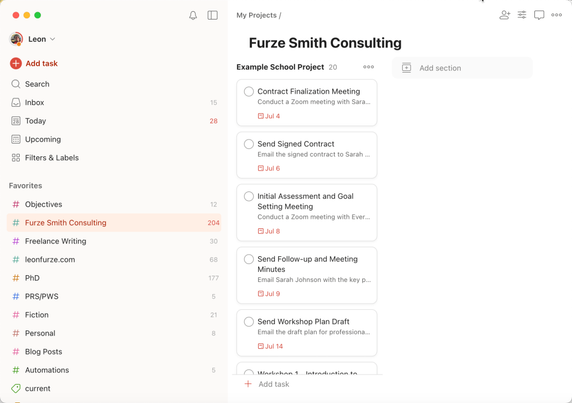Click the Search field in sidebar

(114, 84)
